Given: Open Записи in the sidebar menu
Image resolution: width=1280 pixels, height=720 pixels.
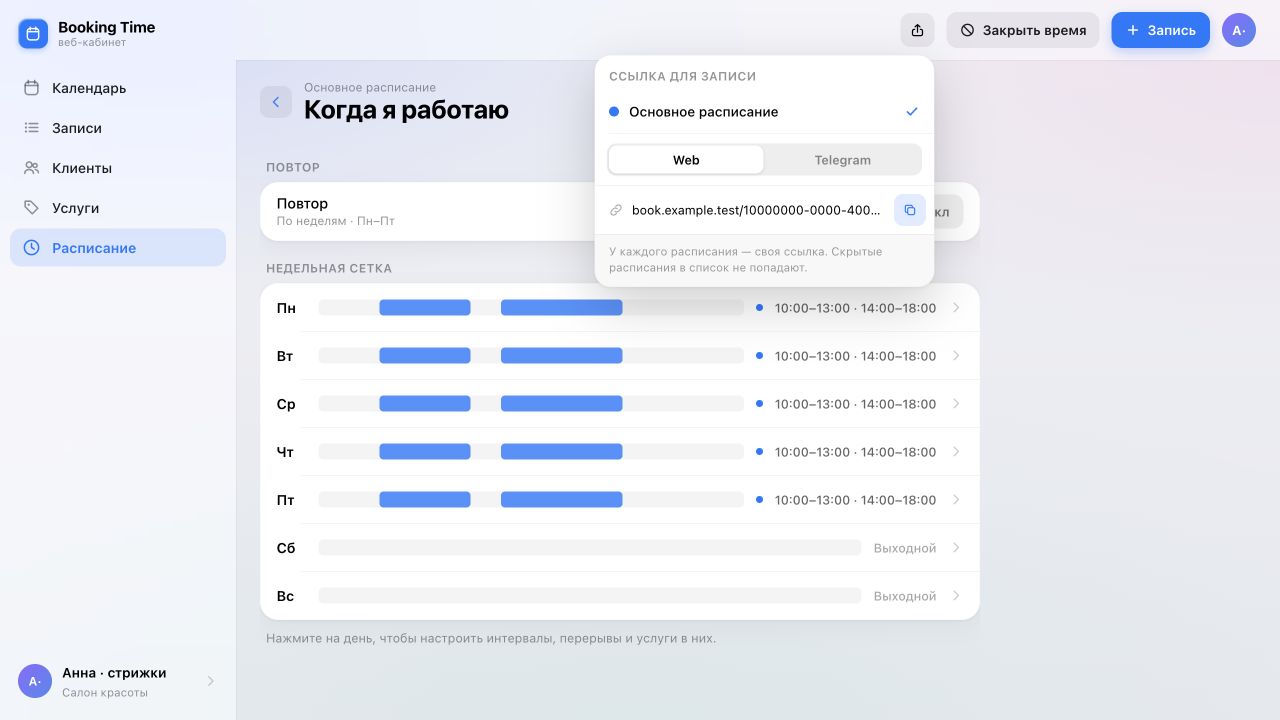Looking at the screenshot, I should [x=118, y=128].
